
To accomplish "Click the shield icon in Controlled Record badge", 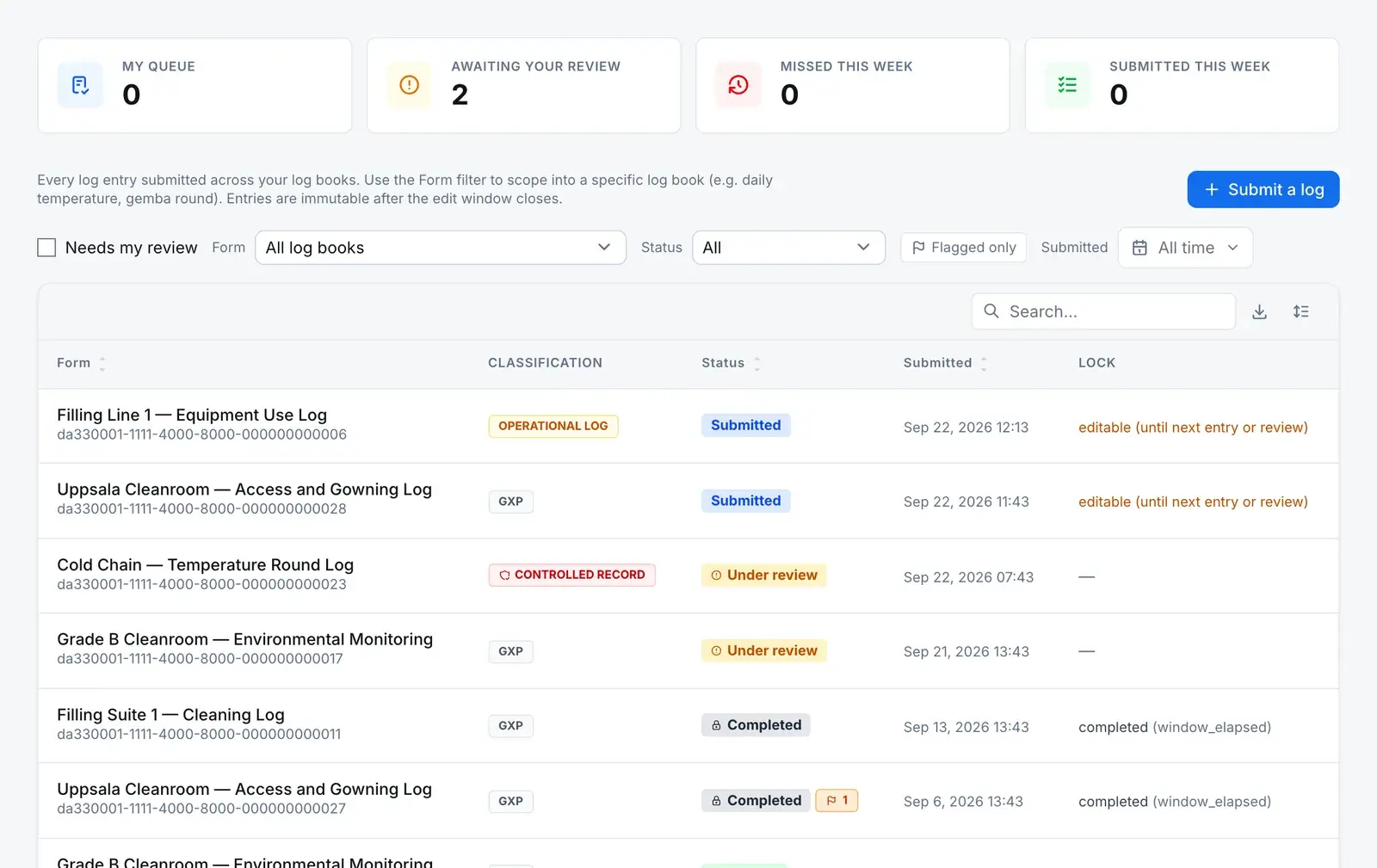I will pyautogui.click(x=504, y=575).
